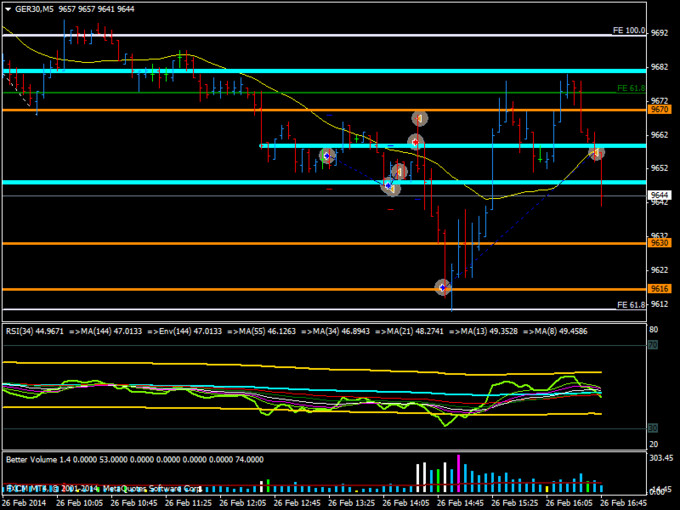Click the rightmost circled trade marker
Screen dimensions: 680x510
[x=597, y=152]
